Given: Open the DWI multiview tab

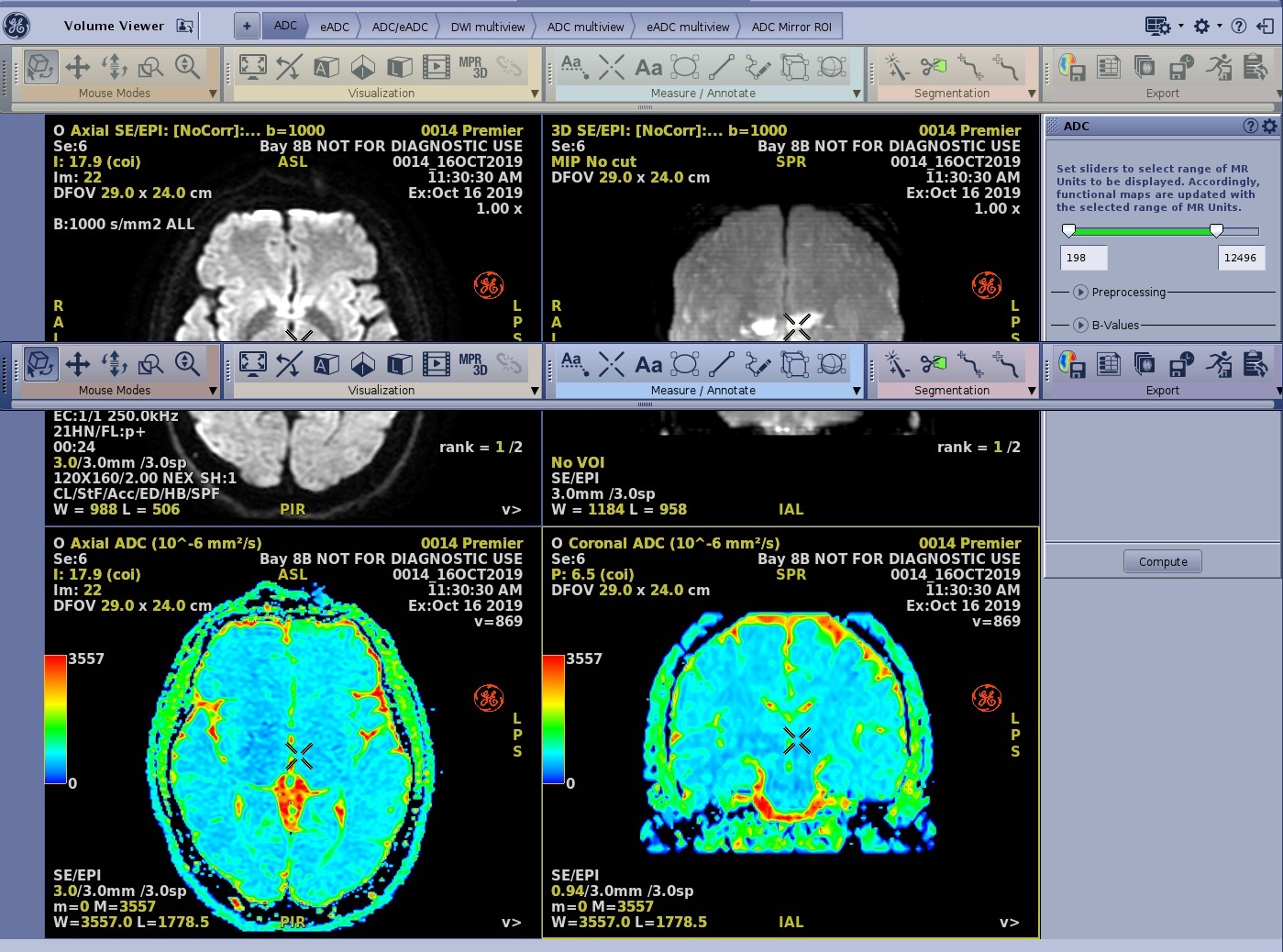Looking at the screenshot, I should coord(487,27).
